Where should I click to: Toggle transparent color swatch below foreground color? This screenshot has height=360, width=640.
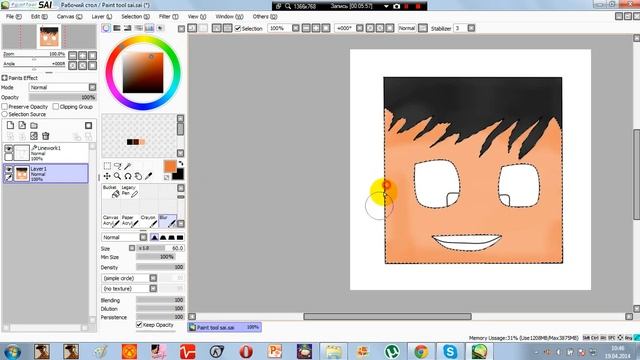[167, 177]
